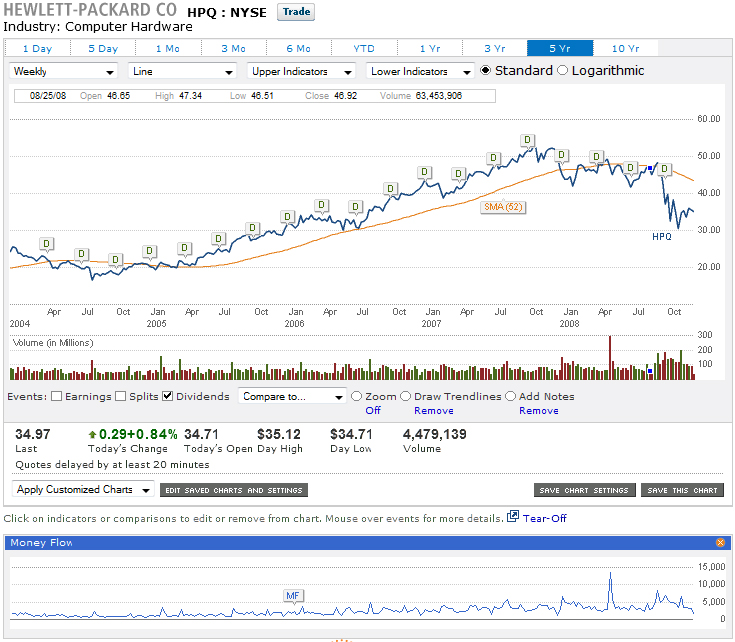
Task: Close the Money Flow panel with orange X
Action: point(720,543)
